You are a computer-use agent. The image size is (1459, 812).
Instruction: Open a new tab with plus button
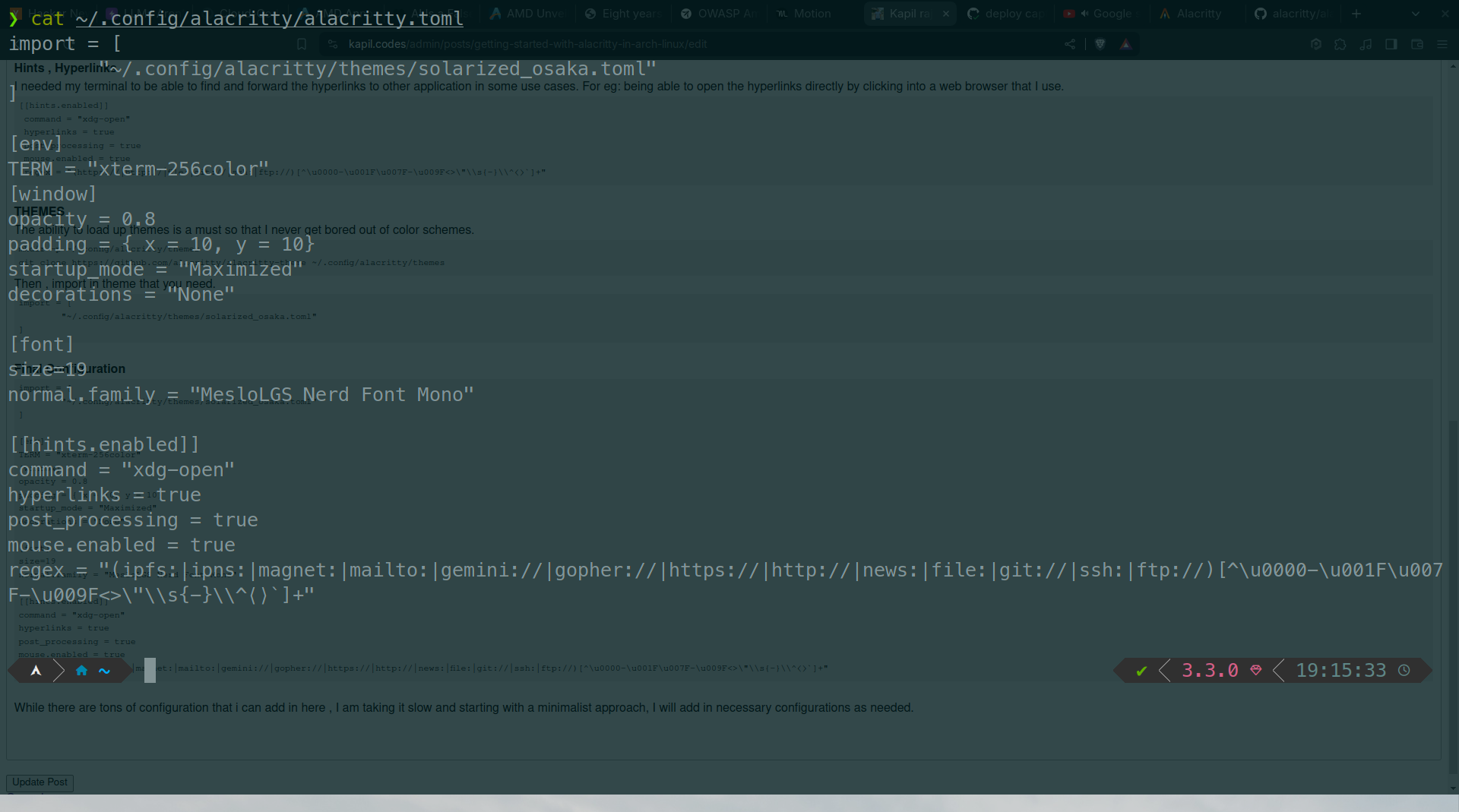[1356, 14]
